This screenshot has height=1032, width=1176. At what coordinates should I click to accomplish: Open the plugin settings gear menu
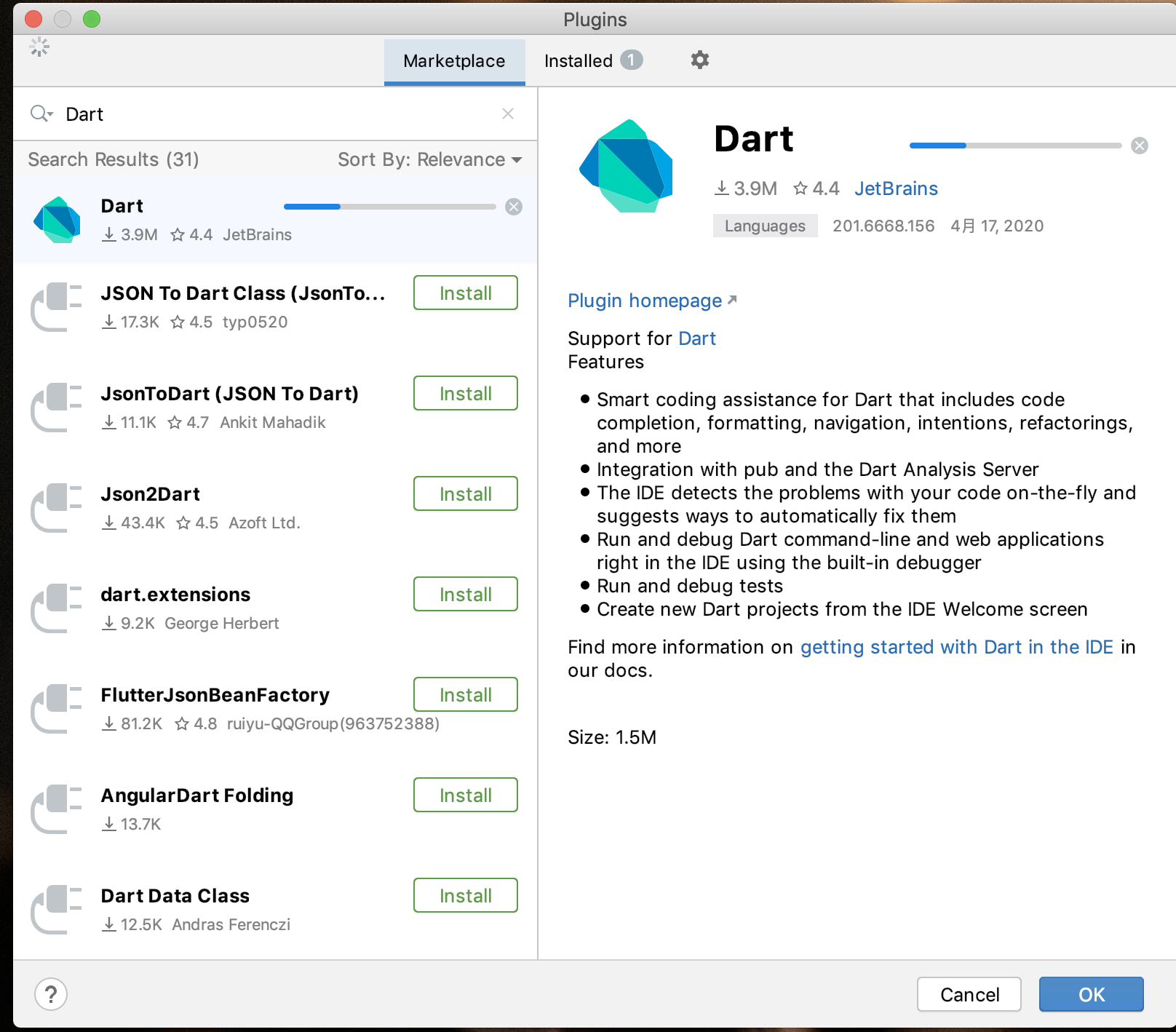click(x=699, y=60)
